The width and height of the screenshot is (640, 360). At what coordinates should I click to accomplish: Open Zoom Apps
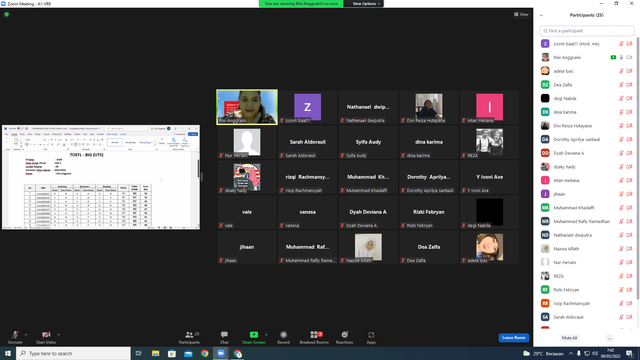point(371,337)
